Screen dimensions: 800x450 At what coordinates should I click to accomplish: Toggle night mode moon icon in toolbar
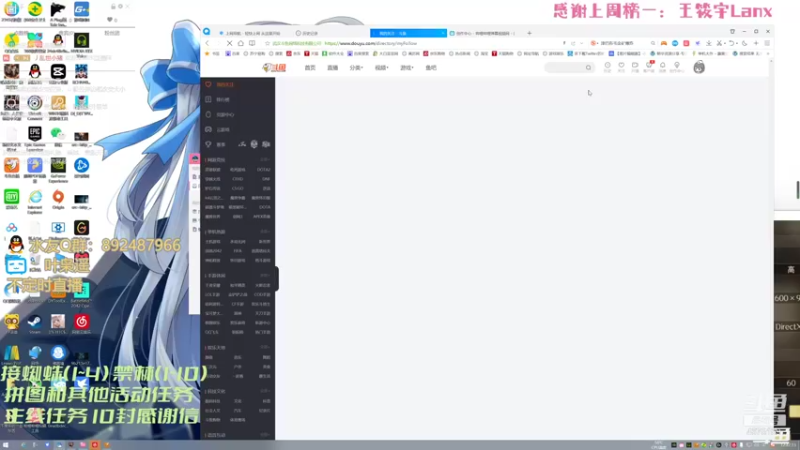745,43
